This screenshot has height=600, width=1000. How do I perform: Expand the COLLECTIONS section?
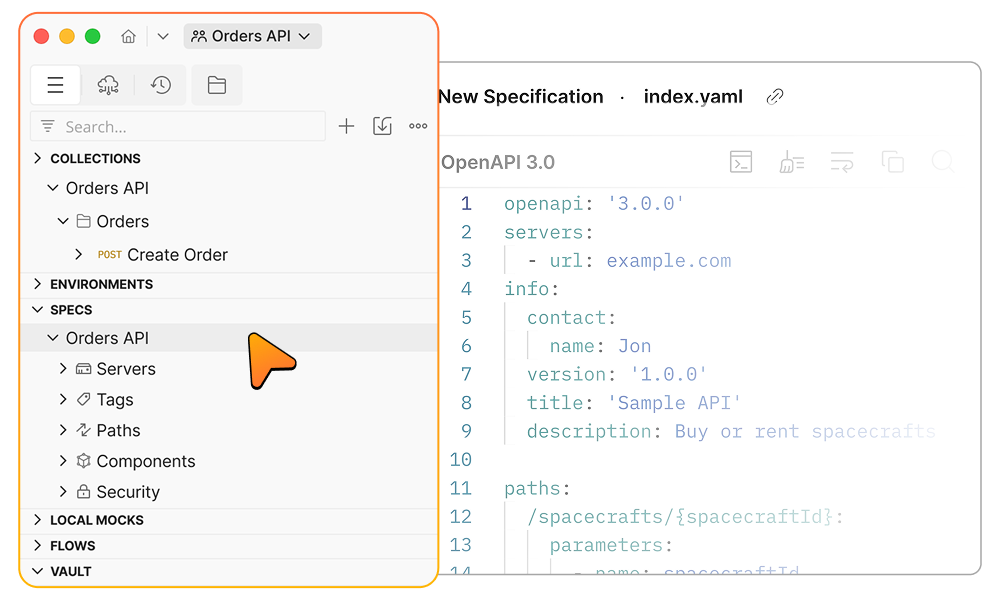(38, 158)
